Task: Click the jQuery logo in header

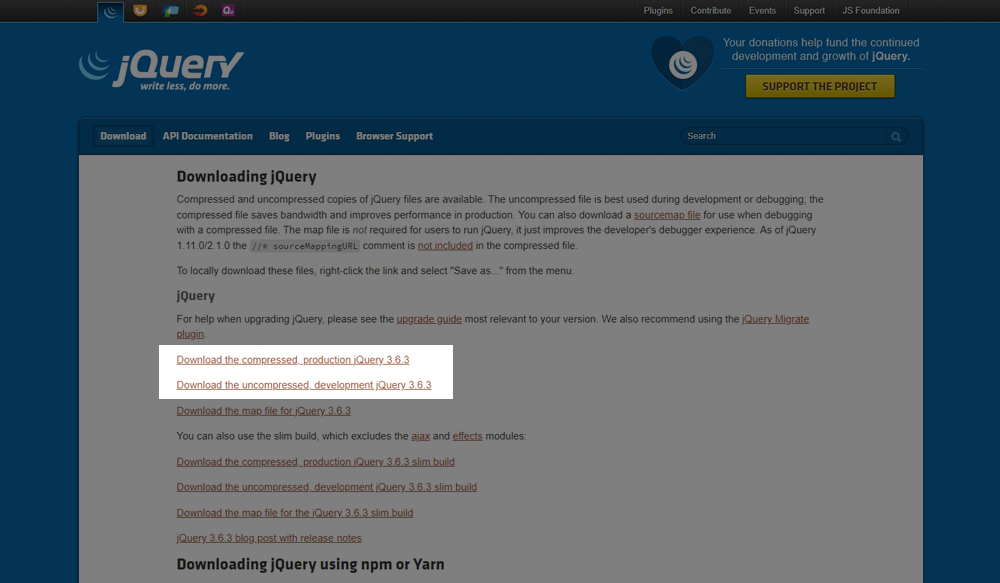Action: (161, 70)
